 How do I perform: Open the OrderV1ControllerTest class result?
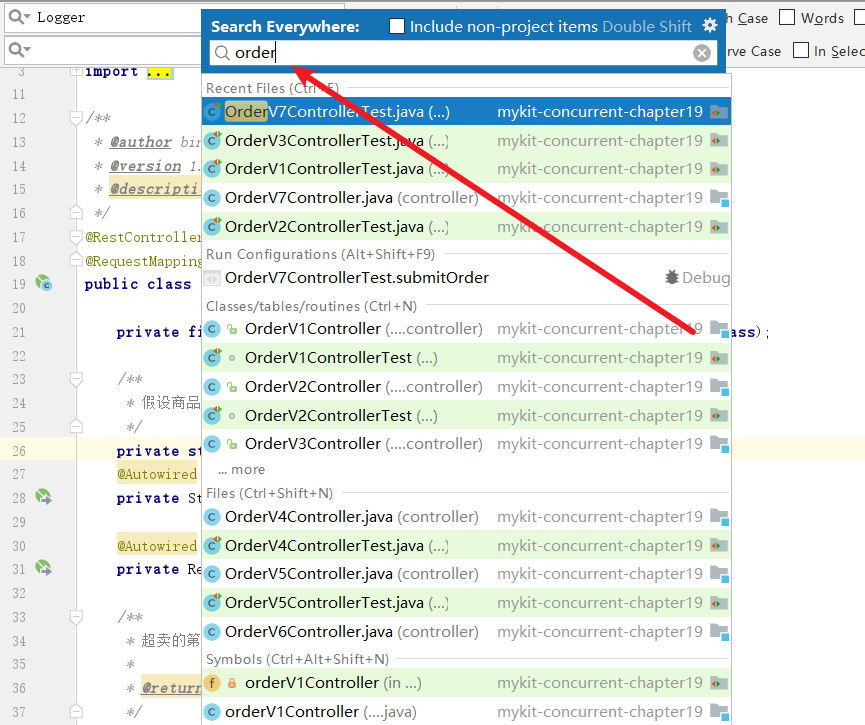click(x=466, y=358)
